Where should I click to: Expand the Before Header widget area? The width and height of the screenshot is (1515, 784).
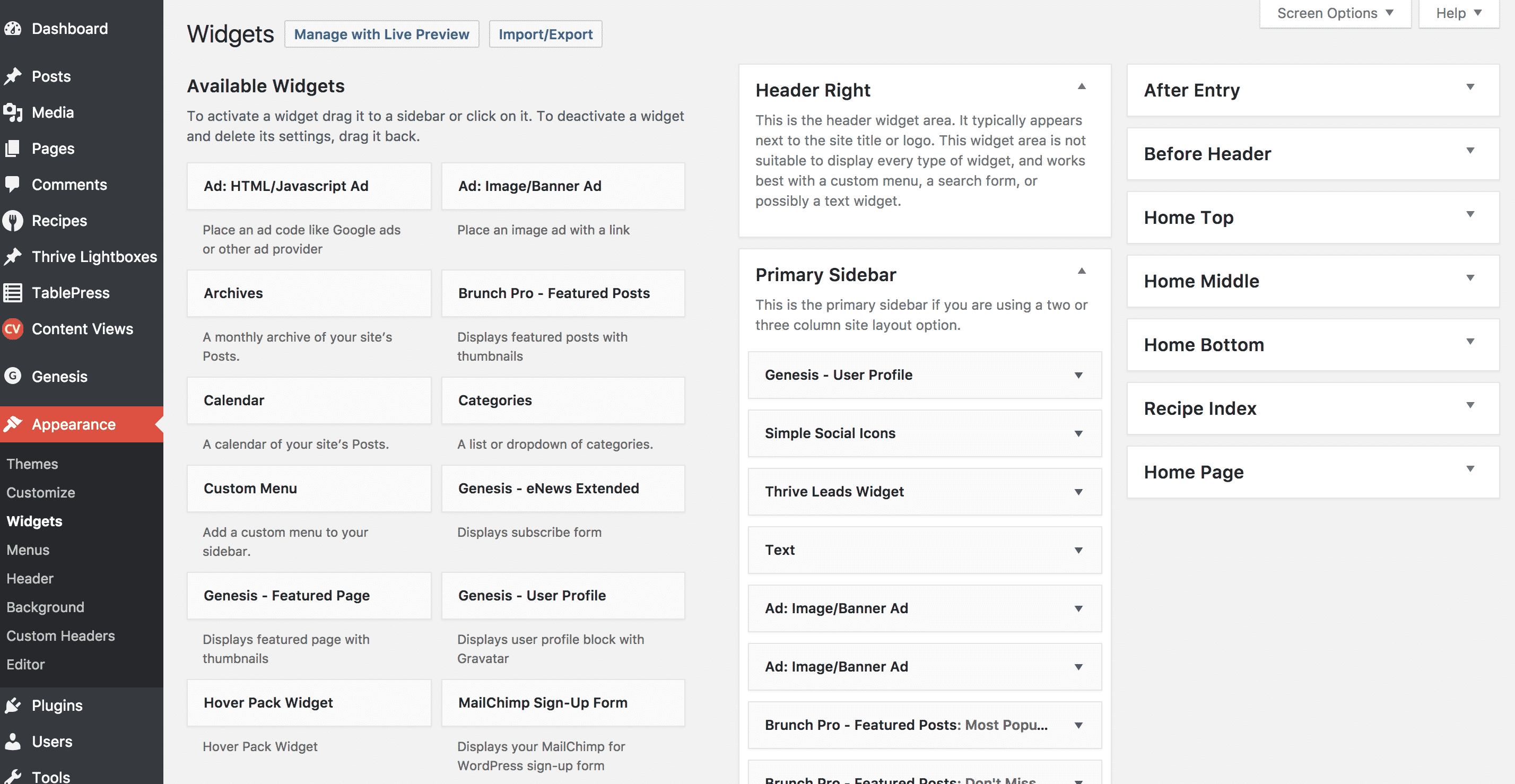coord(1470,151)
